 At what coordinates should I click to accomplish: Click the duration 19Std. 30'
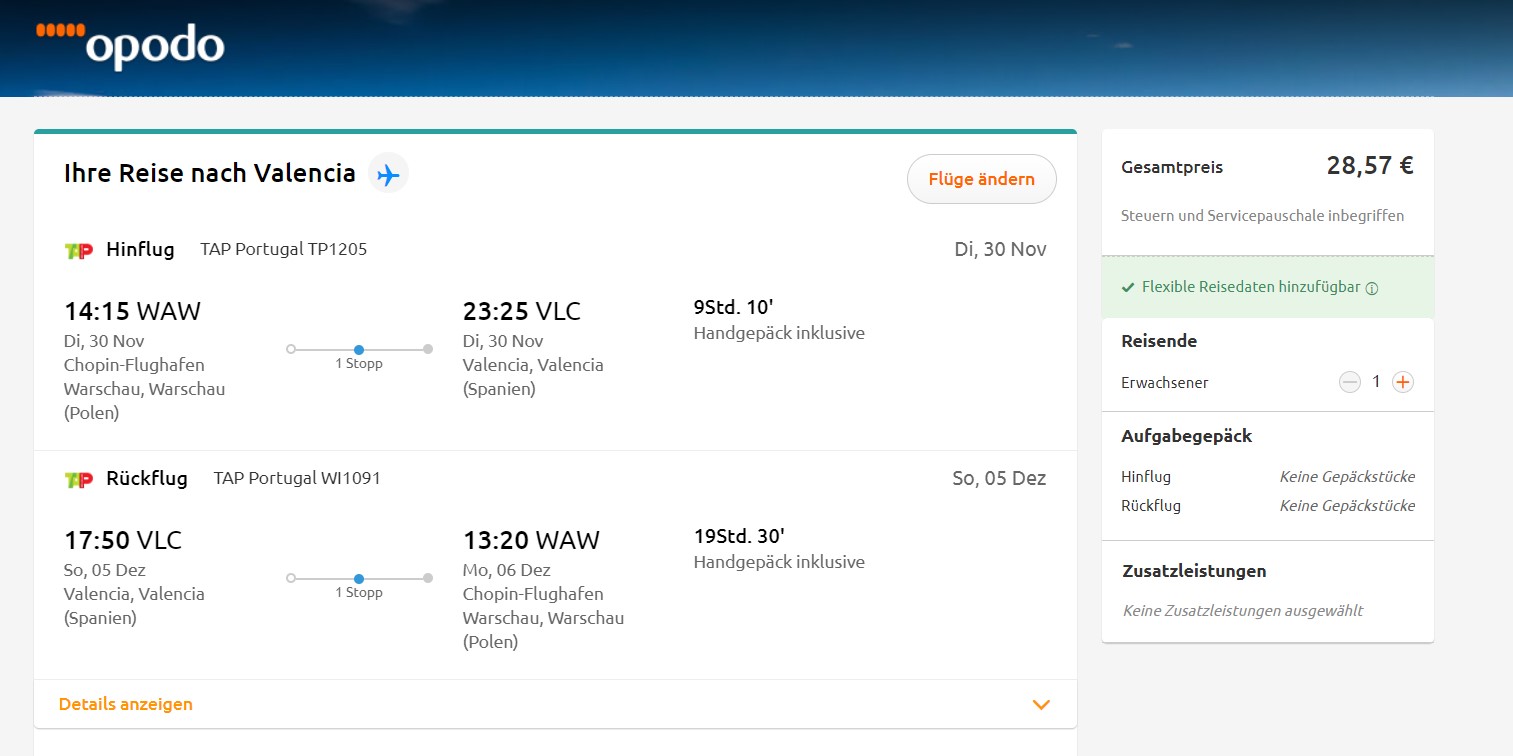pyautogui.click(x=739, y=535)
